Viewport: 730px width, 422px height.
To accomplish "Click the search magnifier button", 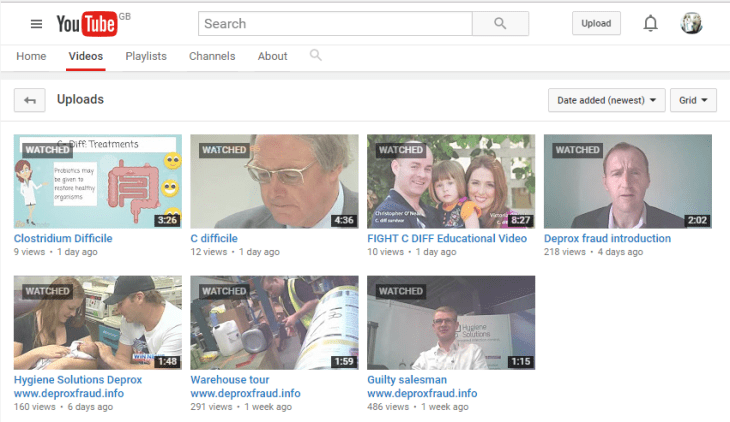I will pos(500,24).
